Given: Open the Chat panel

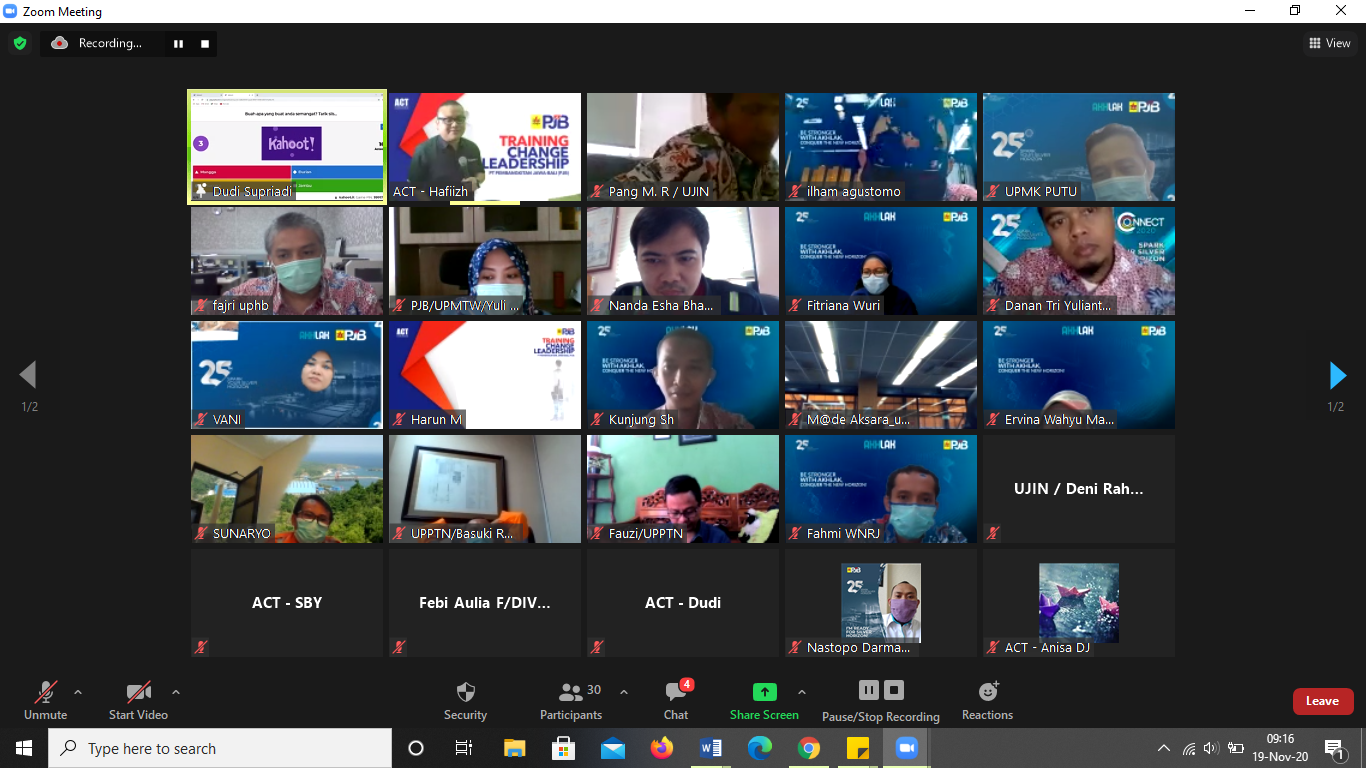Looking at the screenshot, I should click(x=676, y=700).
